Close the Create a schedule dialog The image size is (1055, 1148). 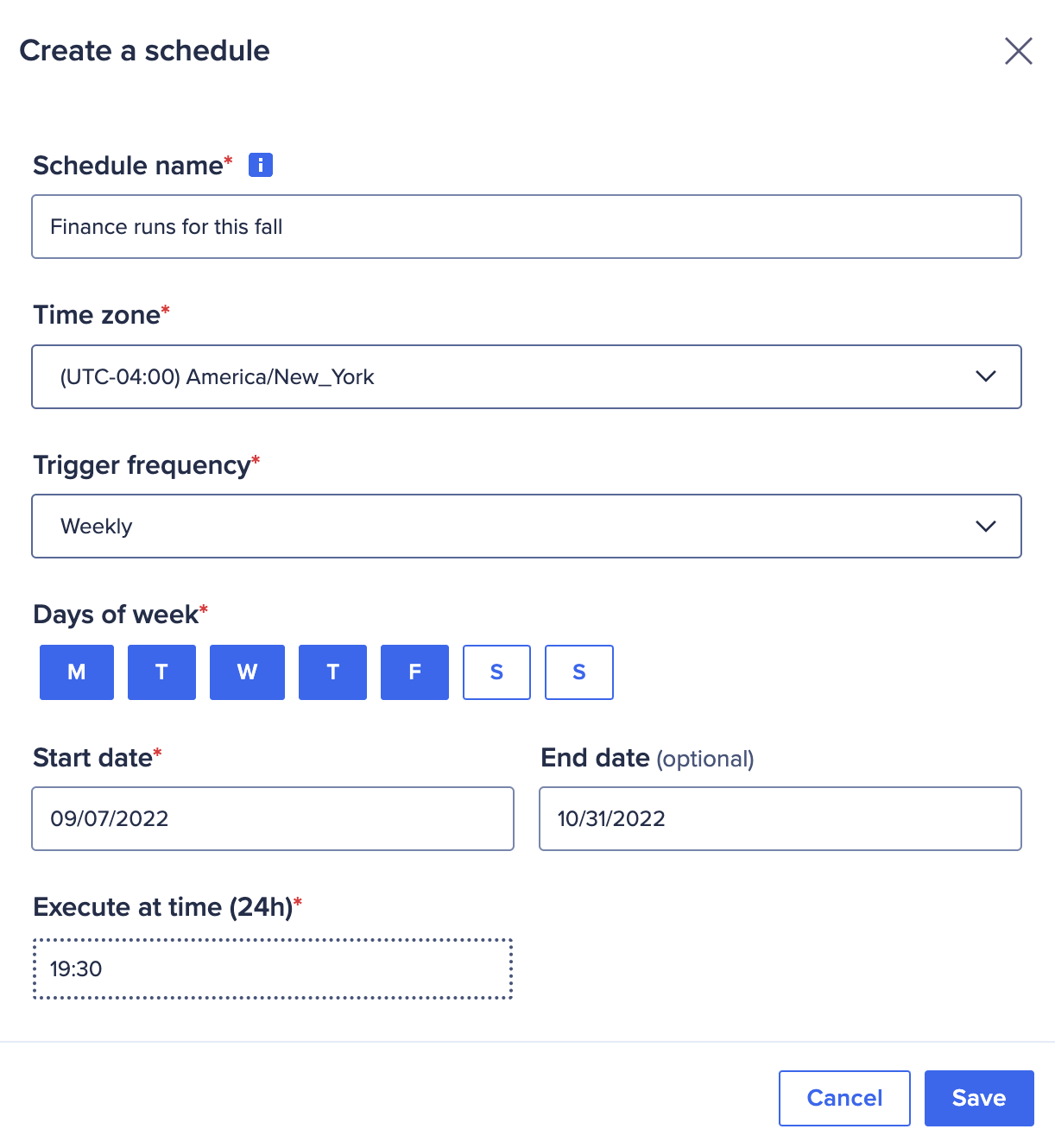[x=1019, y=52]
